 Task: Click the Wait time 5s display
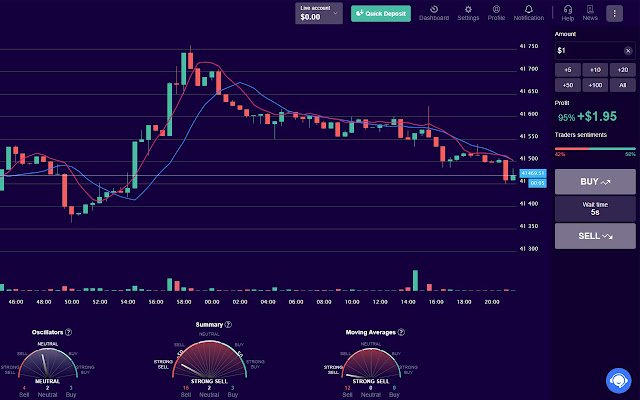click(x=595, y=209)
